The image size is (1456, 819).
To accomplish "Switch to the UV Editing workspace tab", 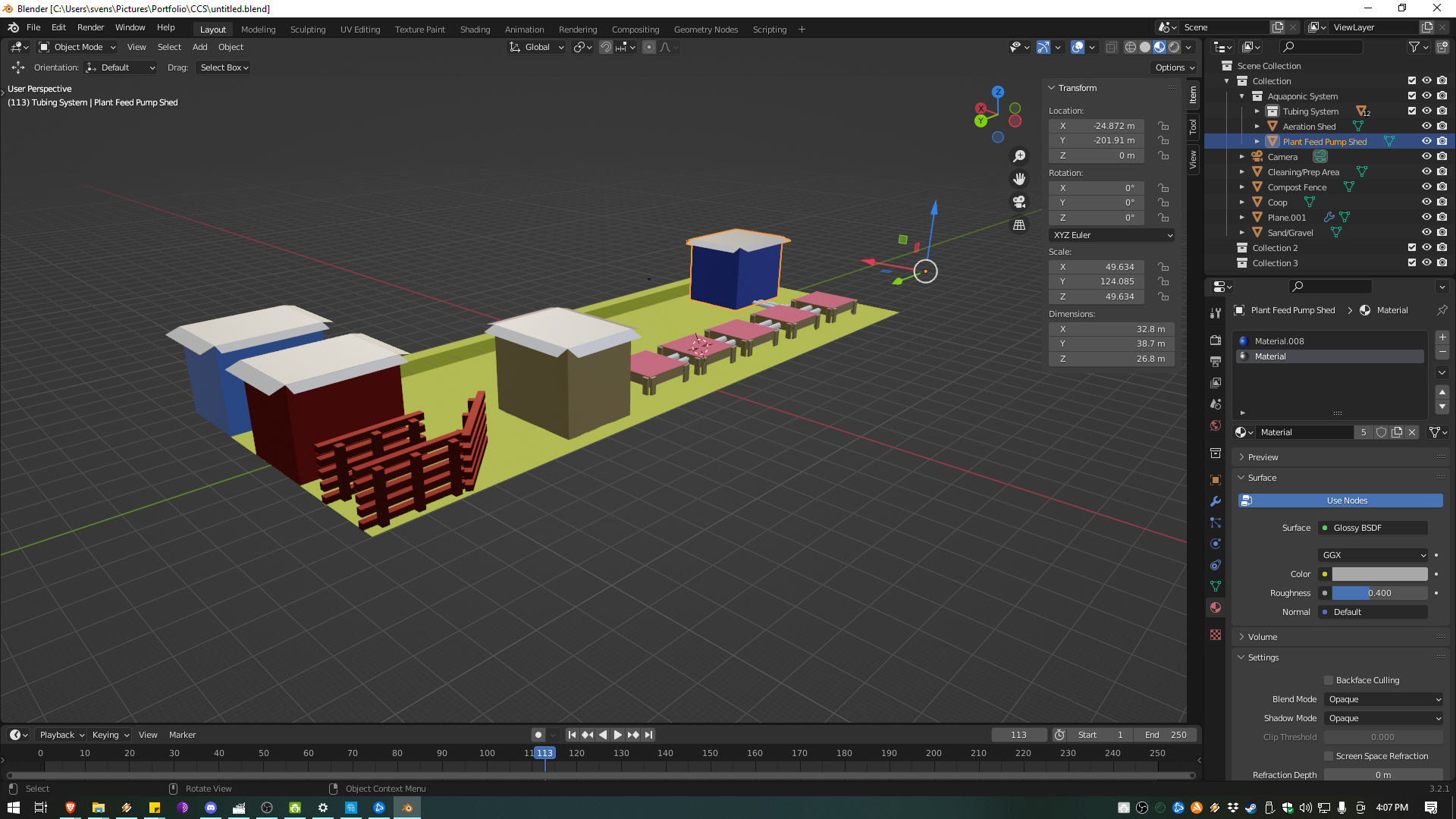I will 359,30.
